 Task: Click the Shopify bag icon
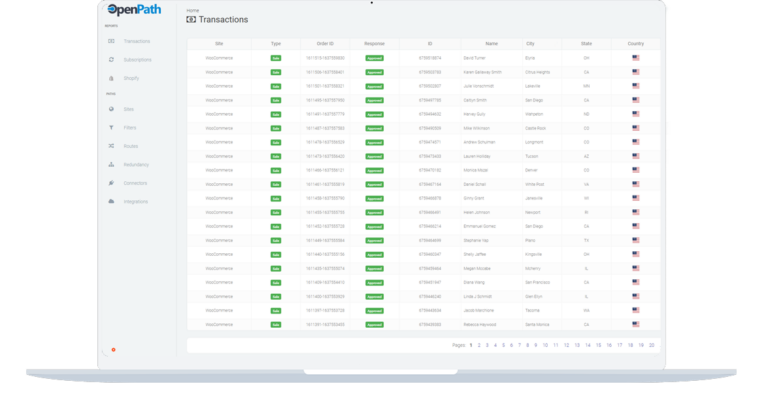pyautogui.click(x=111, y=77)
